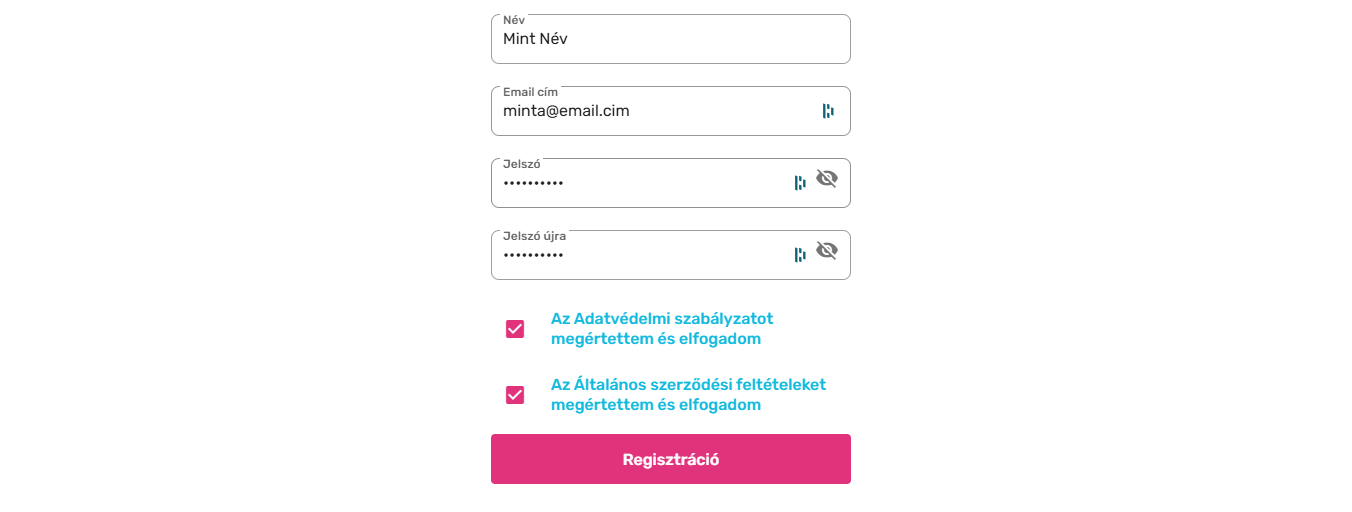
Task: Uncheck the Adatvédelmi szabályzatot checkbox
Action: pos(515,329)
